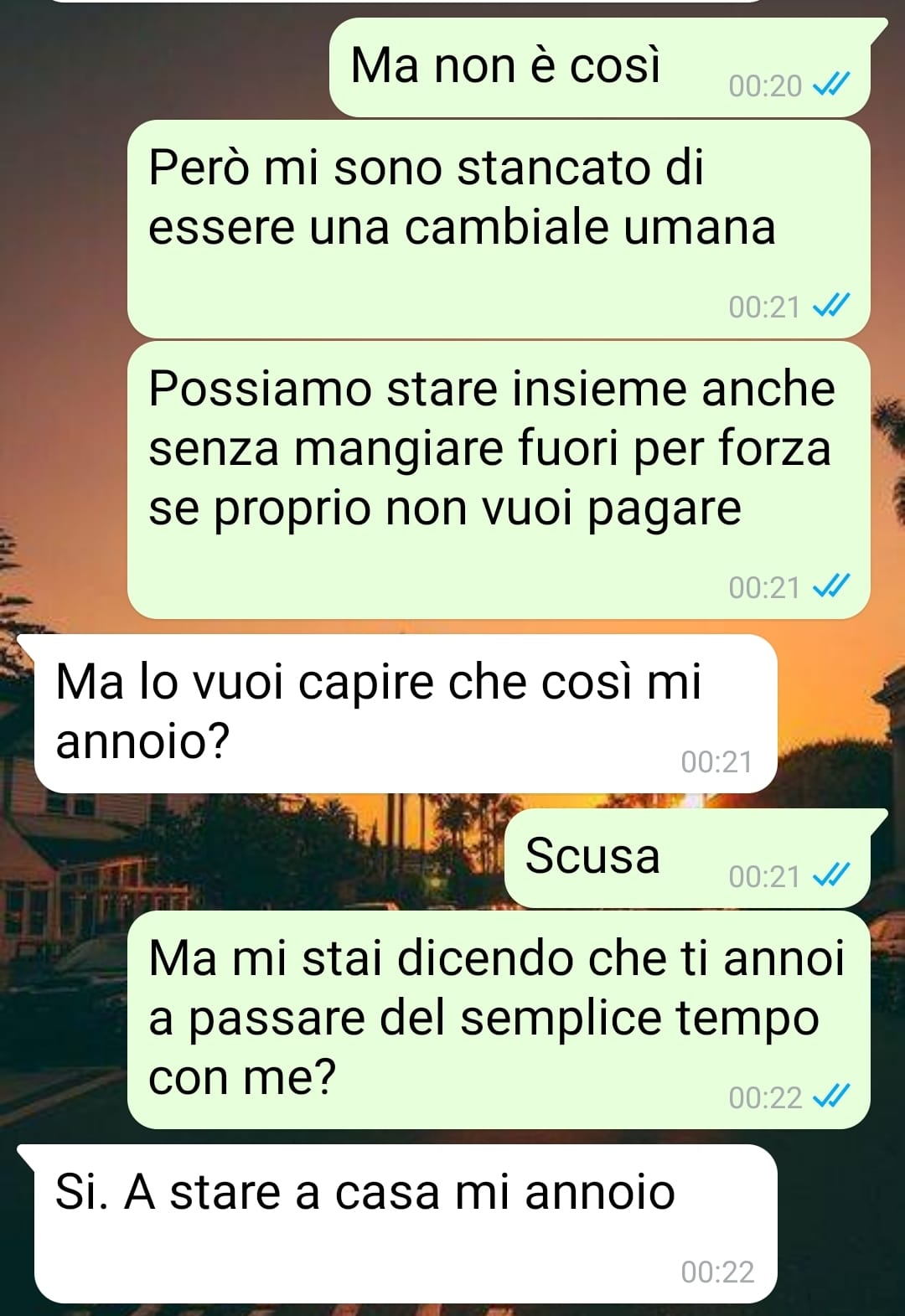Select received message 'Si. A stare a casa'
905x1316 pixels.
398,1224
